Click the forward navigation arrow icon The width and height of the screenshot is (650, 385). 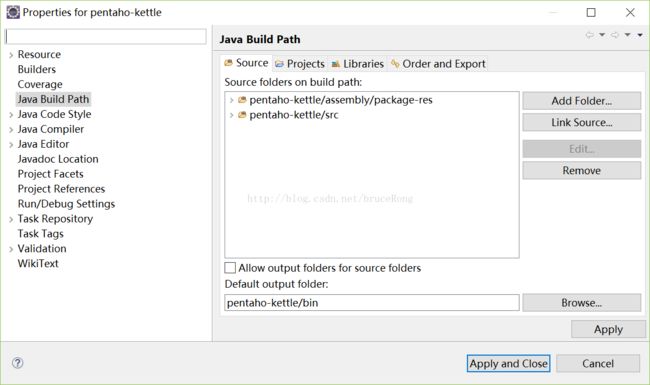[615, 35]
